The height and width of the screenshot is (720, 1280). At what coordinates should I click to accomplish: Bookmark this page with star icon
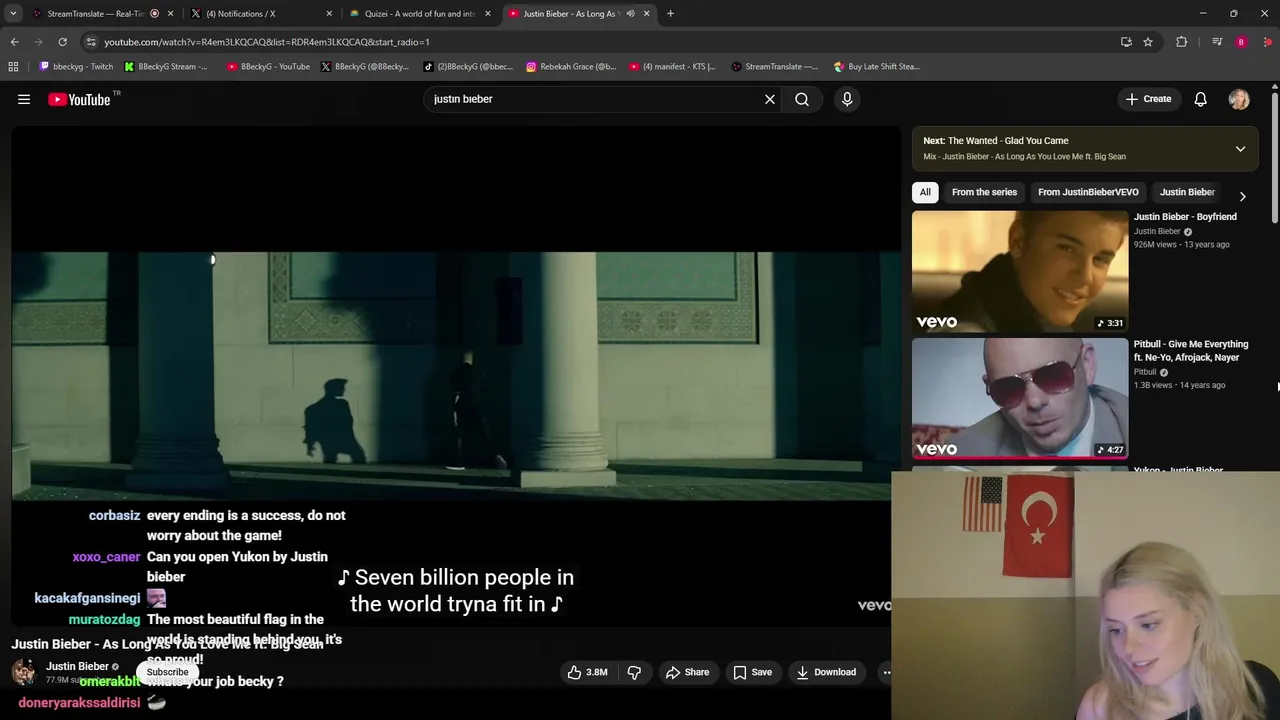click(x=1148, y=42)
